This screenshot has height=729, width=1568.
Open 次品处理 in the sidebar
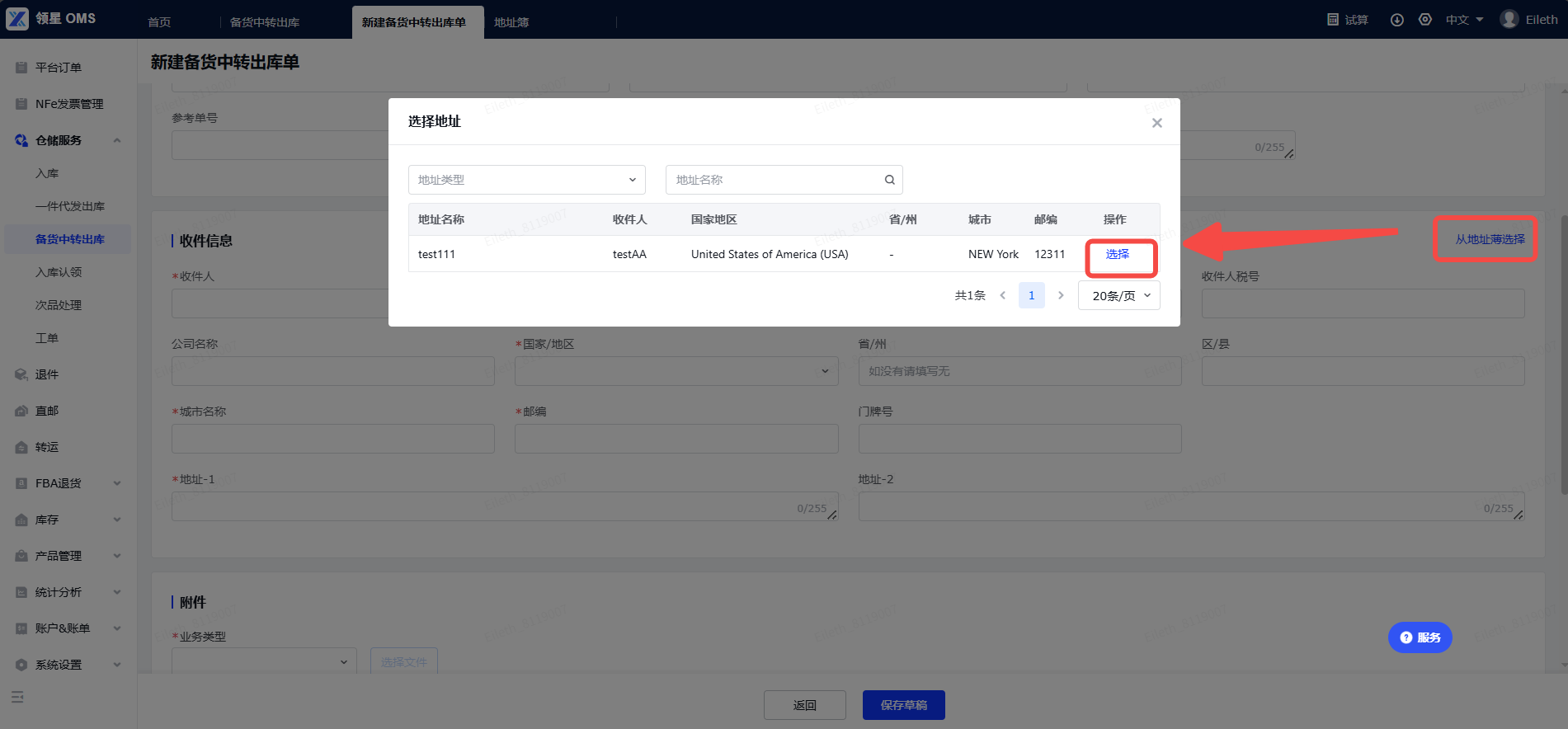point(59,305)
